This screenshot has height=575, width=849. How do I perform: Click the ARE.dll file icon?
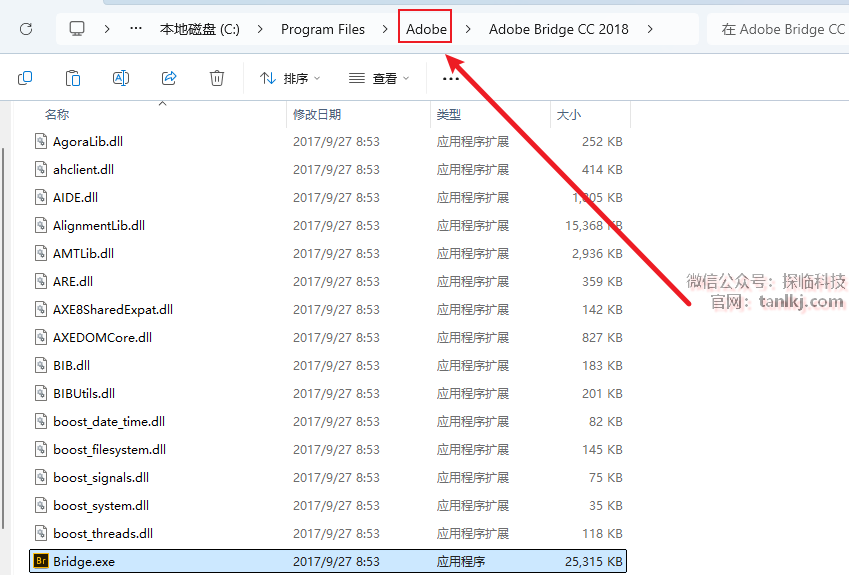(x=41, y=282)
